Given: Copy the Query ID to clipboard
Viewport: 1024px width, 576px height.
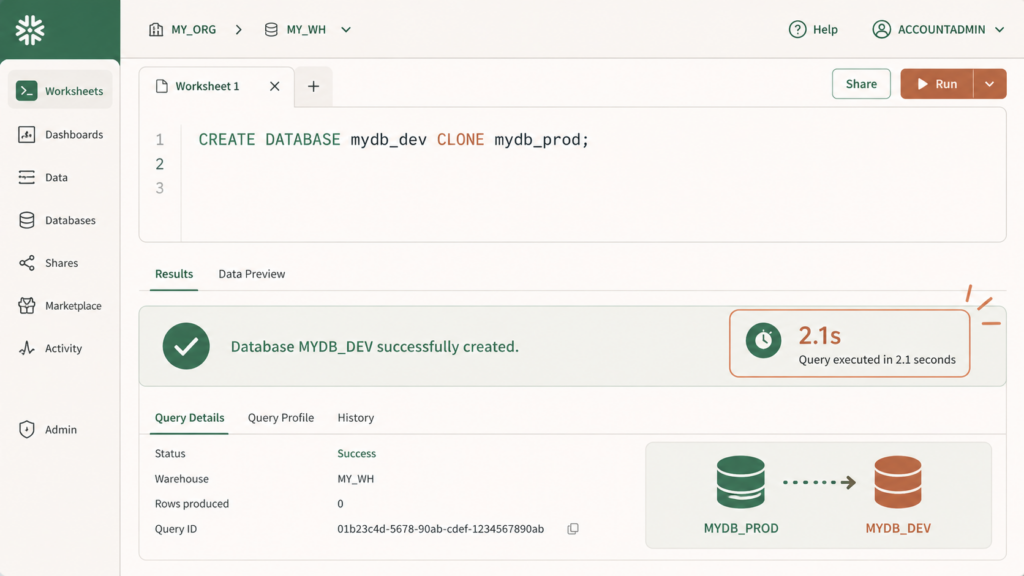Looking at the screenshot, I should coord(573,529).
